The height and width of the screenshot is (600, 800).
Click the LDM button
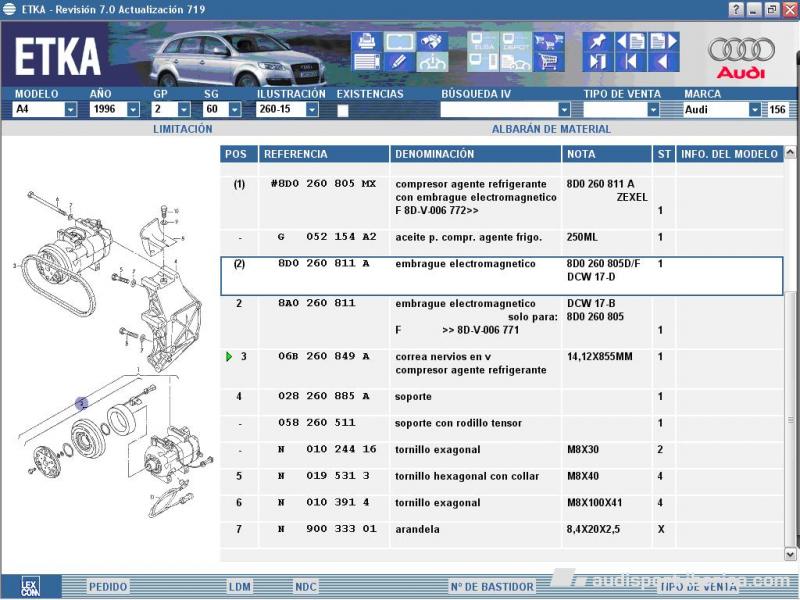point(240,587)
